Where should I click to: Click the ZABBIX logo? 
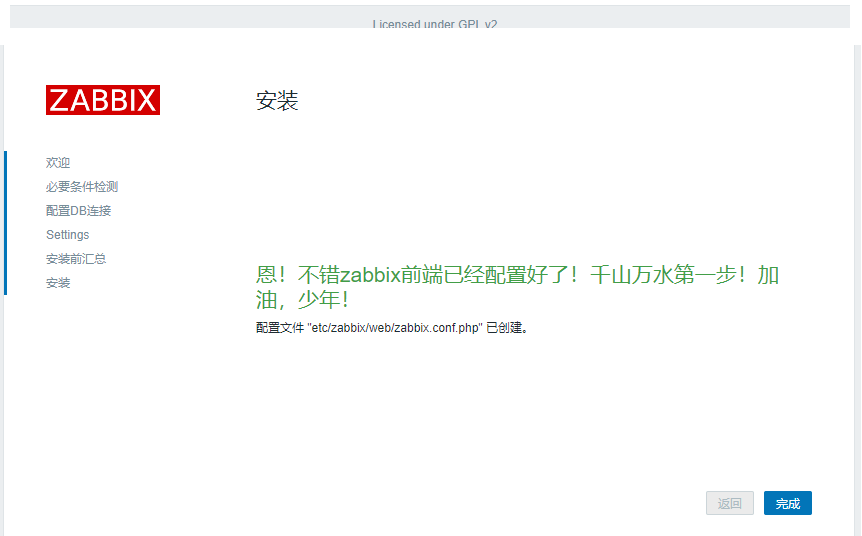(x=103, y=100)
